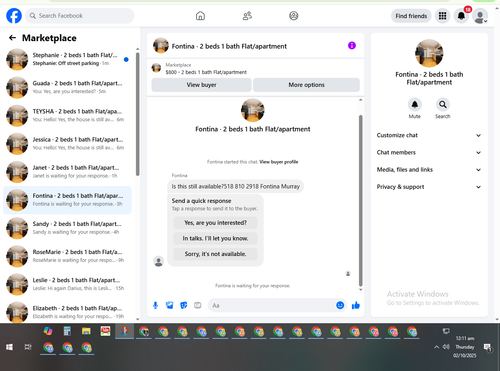500x371 pixels.
Task: Show hidden system tray icons
Action: point(436,347)
